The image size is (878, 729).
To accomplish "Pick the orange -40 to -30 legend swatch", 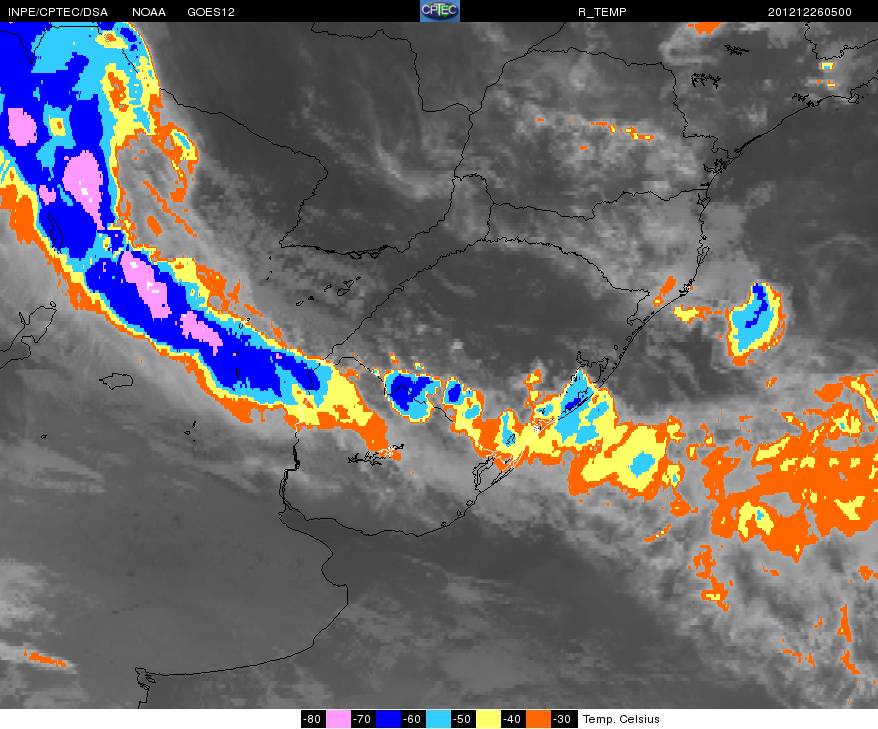I will coord(538,719).
